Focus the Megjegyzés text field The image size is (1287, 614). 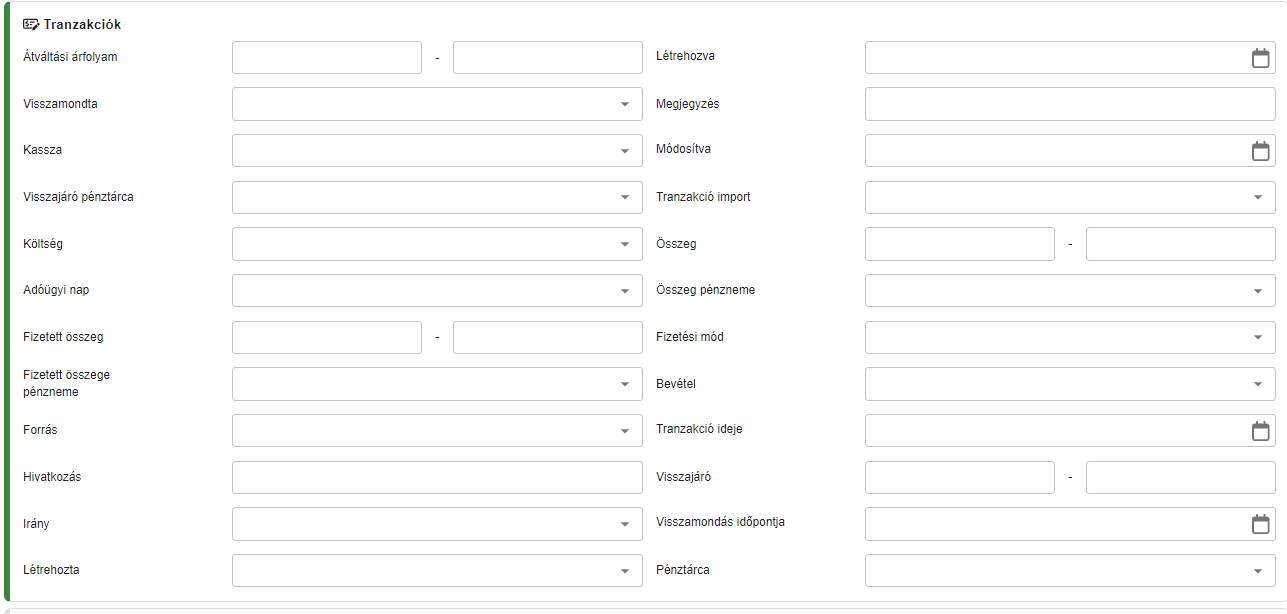point(1070,104)
